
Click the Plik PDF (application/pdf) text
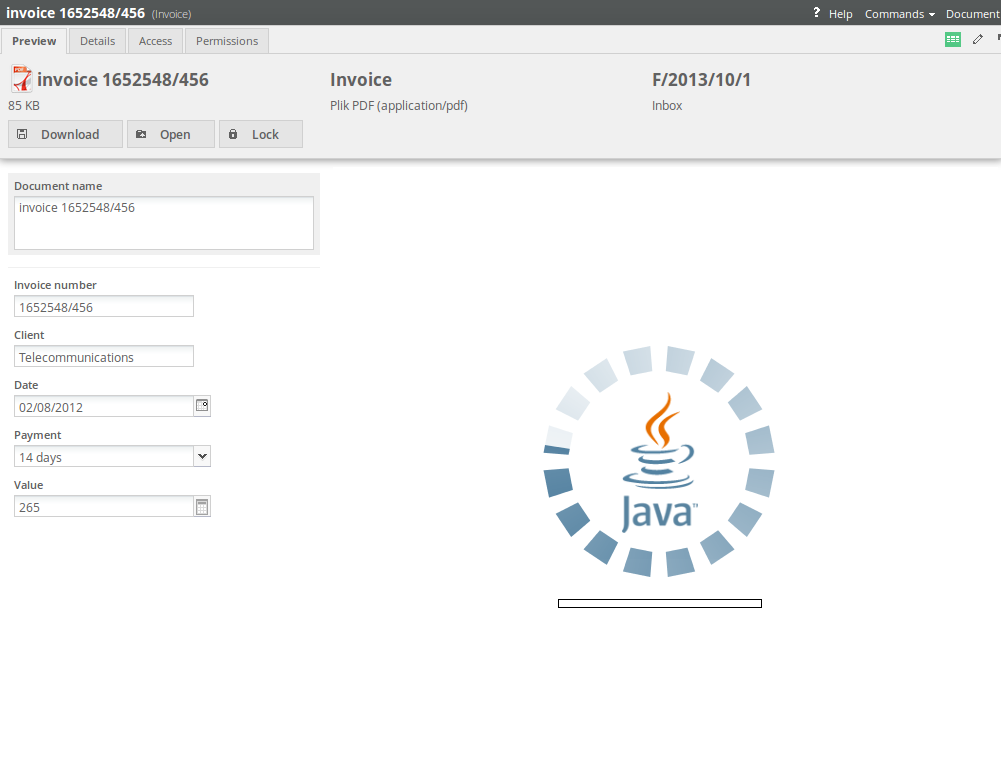point(398,105)
